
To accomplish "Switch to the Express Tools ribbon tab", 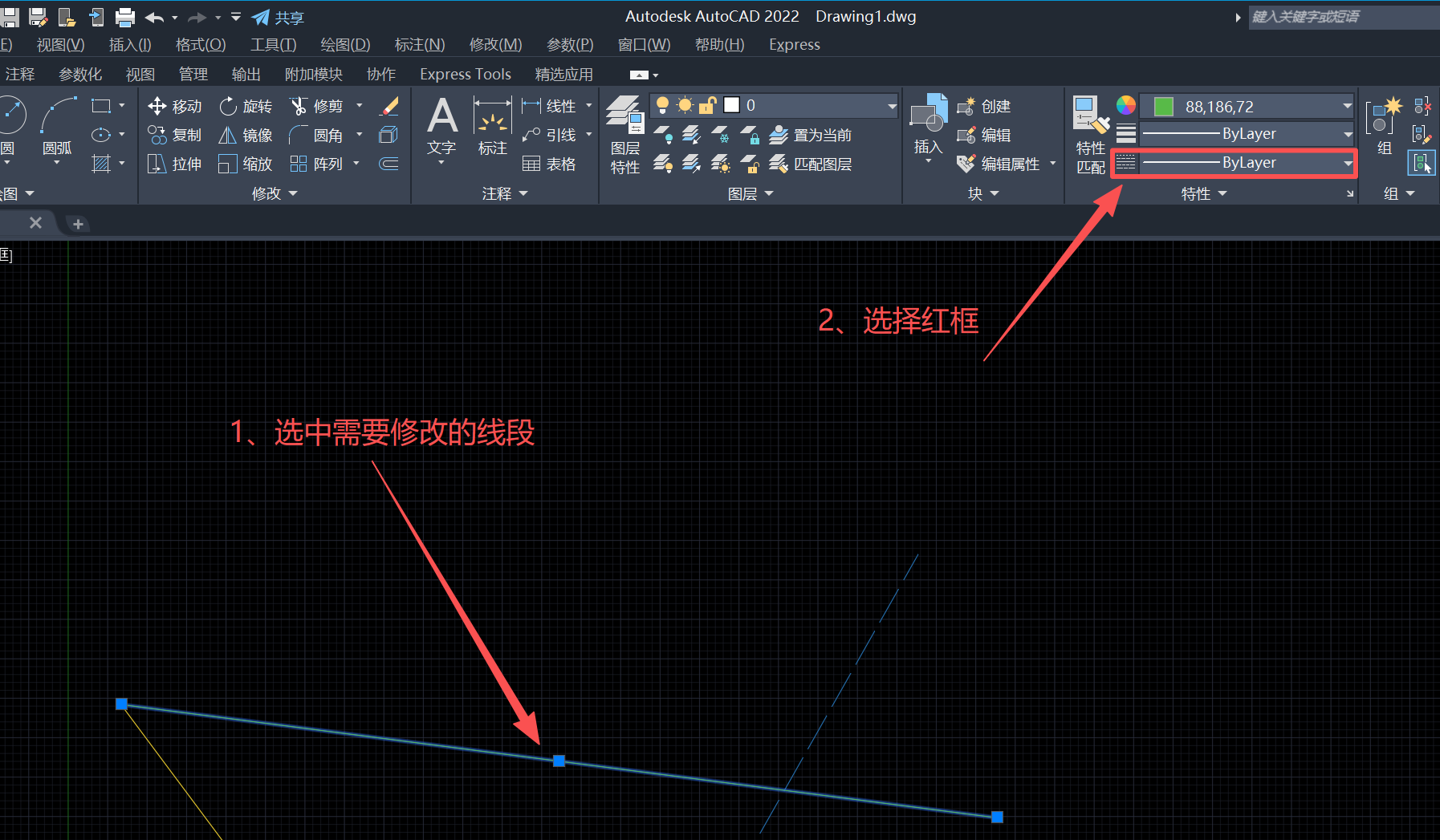I will click(465, 74).
